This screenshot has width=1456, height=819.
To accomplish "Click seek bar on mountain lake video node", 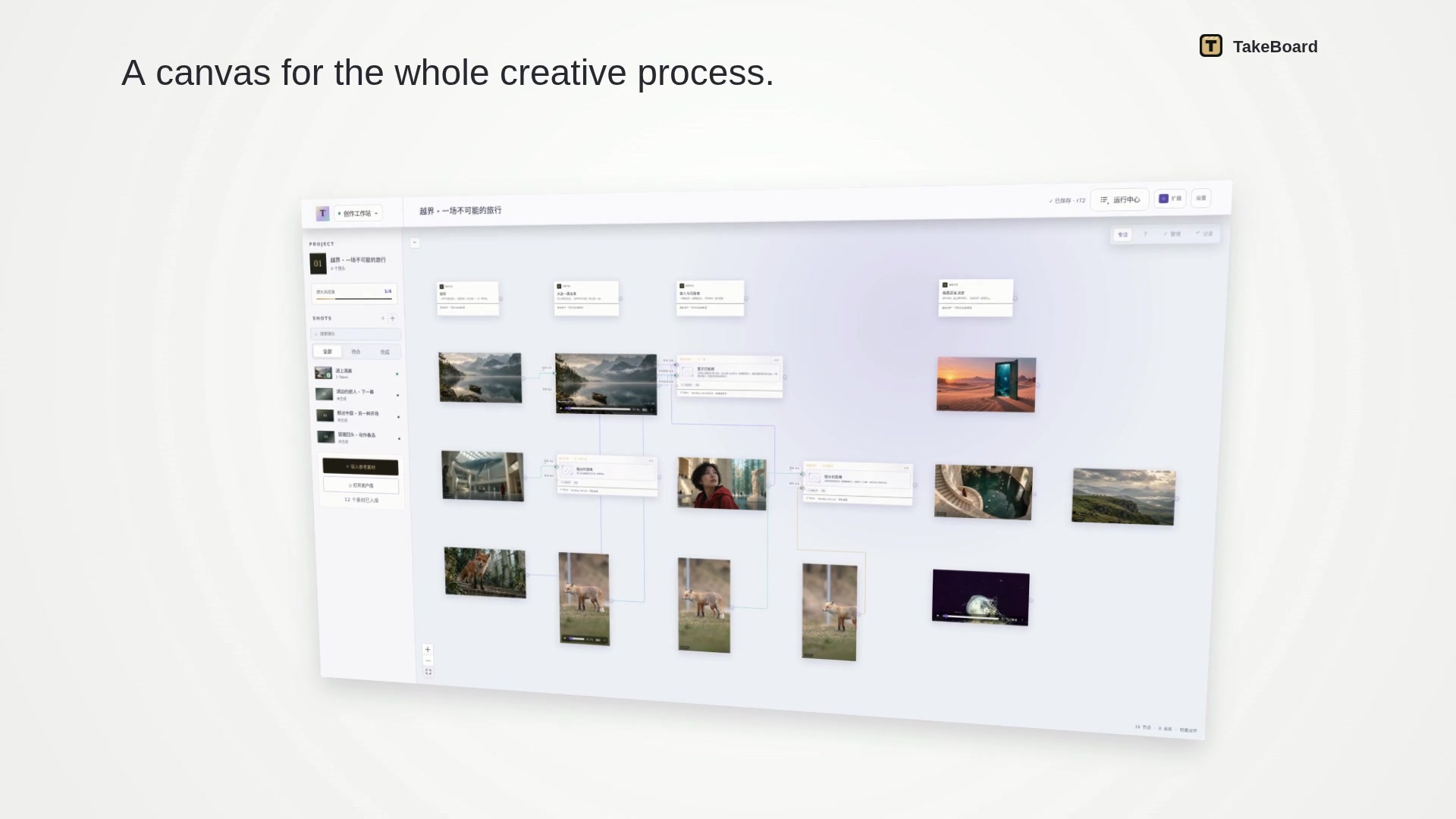I will coord(599,409).
